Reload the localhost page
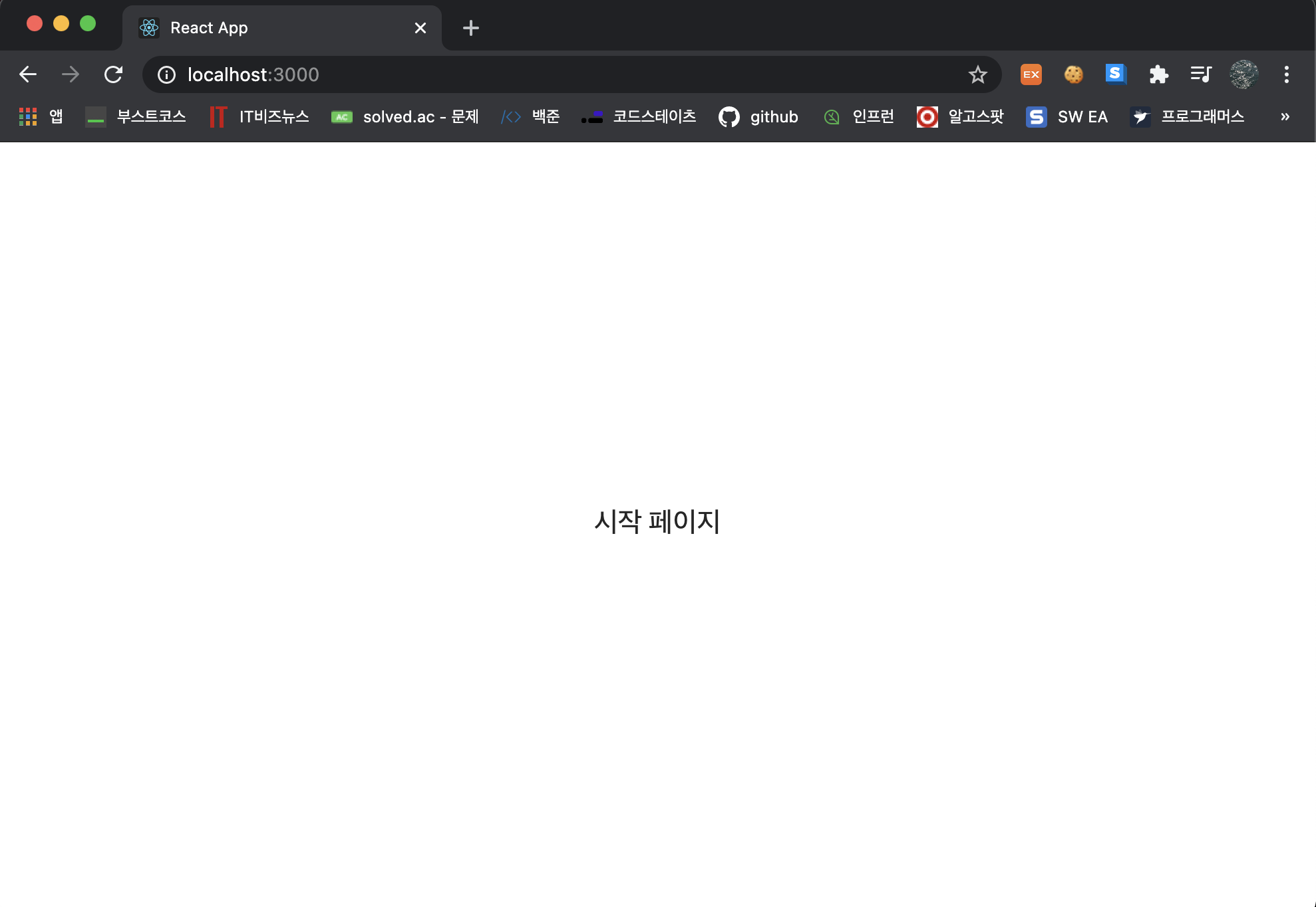This screenshot has height=907, width=1316. (113, 74)
